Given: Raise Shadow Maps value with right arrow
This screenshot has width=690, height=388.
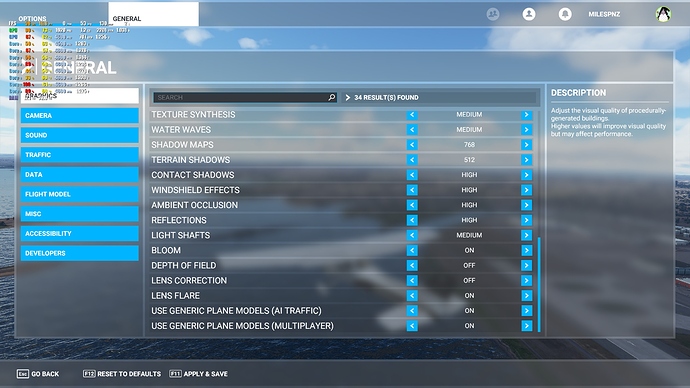Looking at the screenshot, I should pos(526,145).
